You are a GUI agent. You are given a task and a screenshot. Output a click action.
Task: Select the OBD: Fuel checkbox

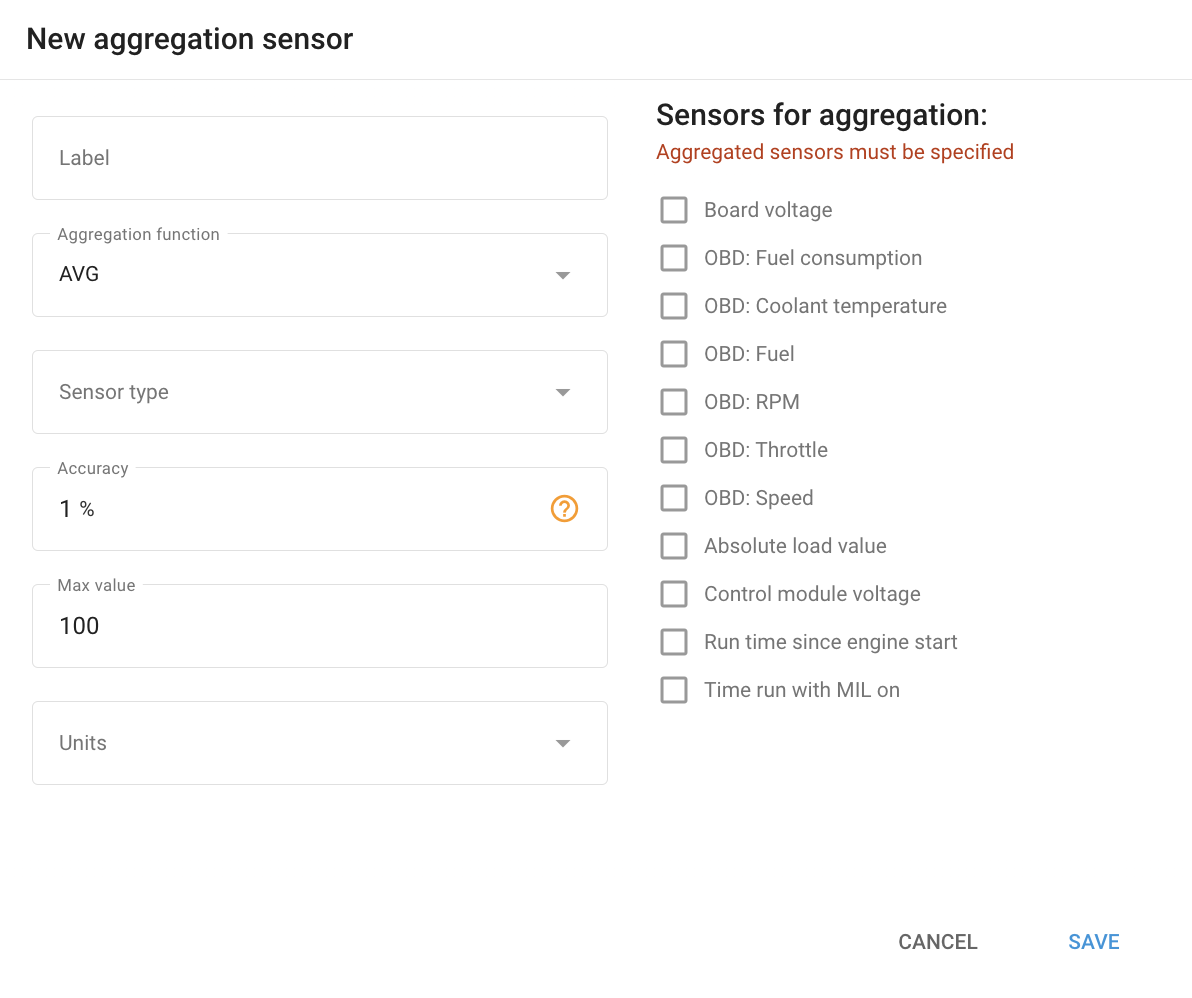[x=674, y=354]
